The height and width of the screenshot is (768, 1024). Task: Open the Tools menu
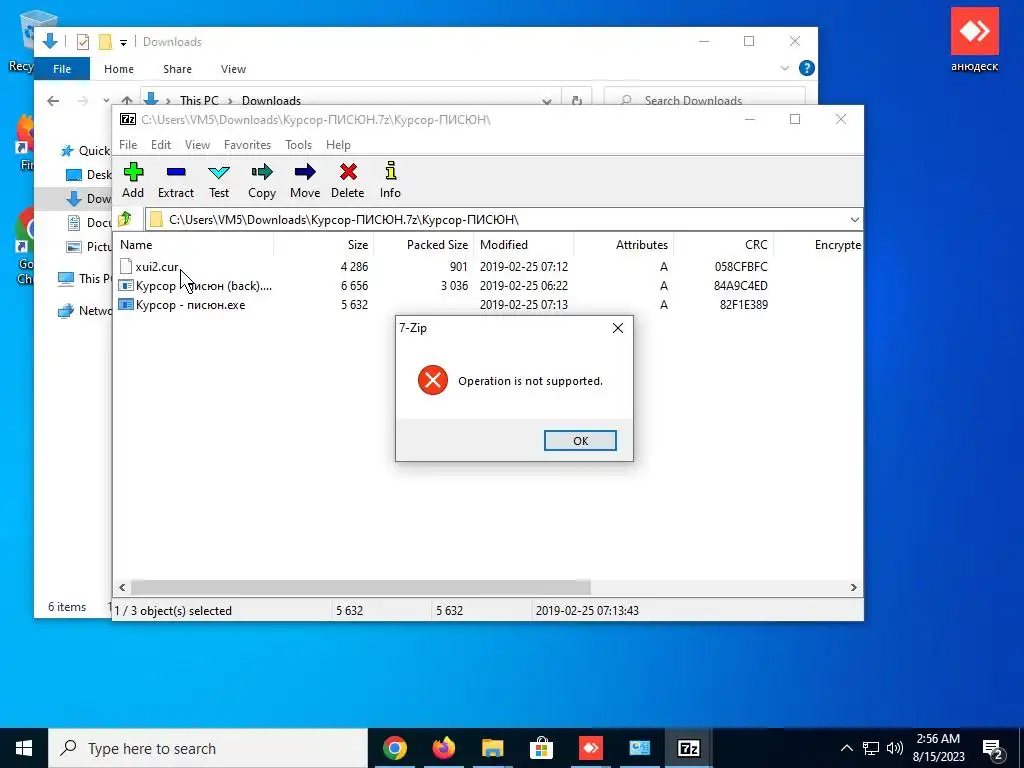298,145
